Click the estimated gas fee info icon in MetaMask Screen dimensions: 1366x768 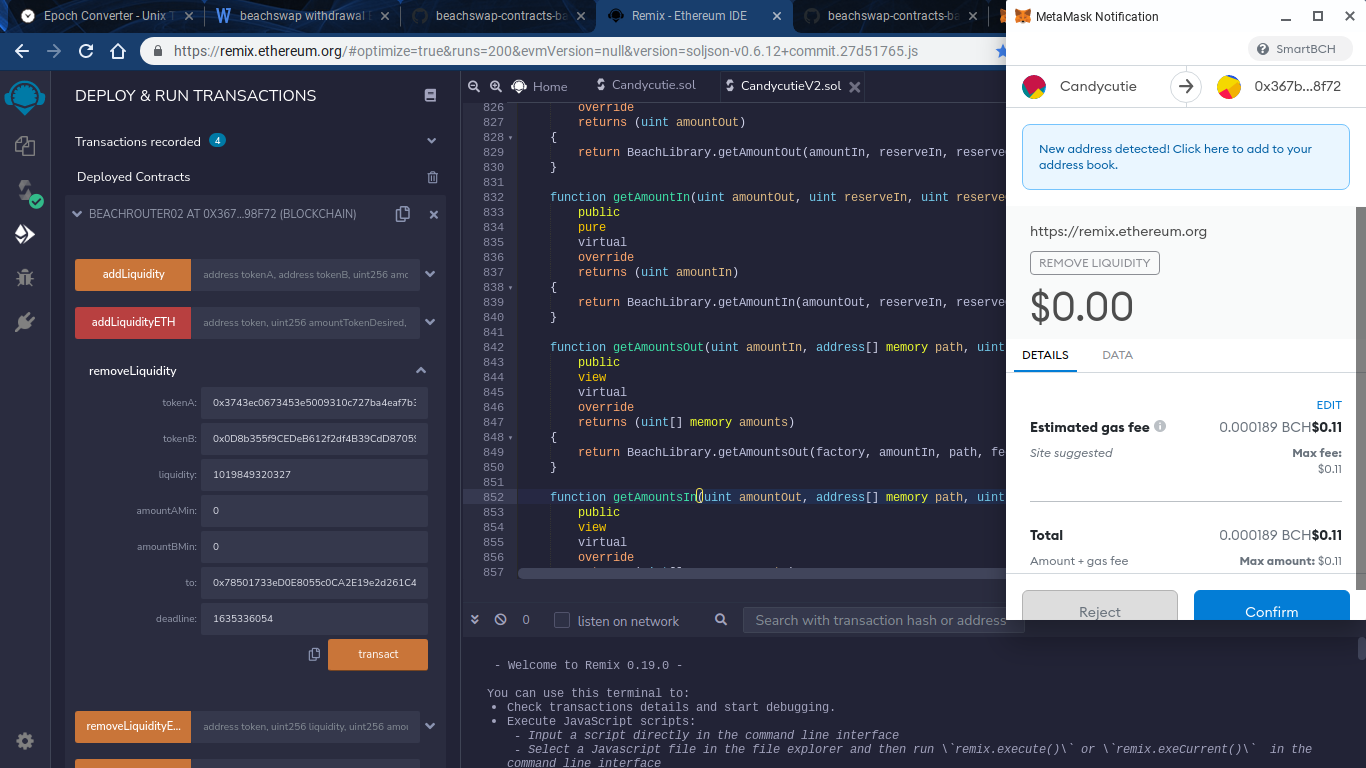point(1160,427)
